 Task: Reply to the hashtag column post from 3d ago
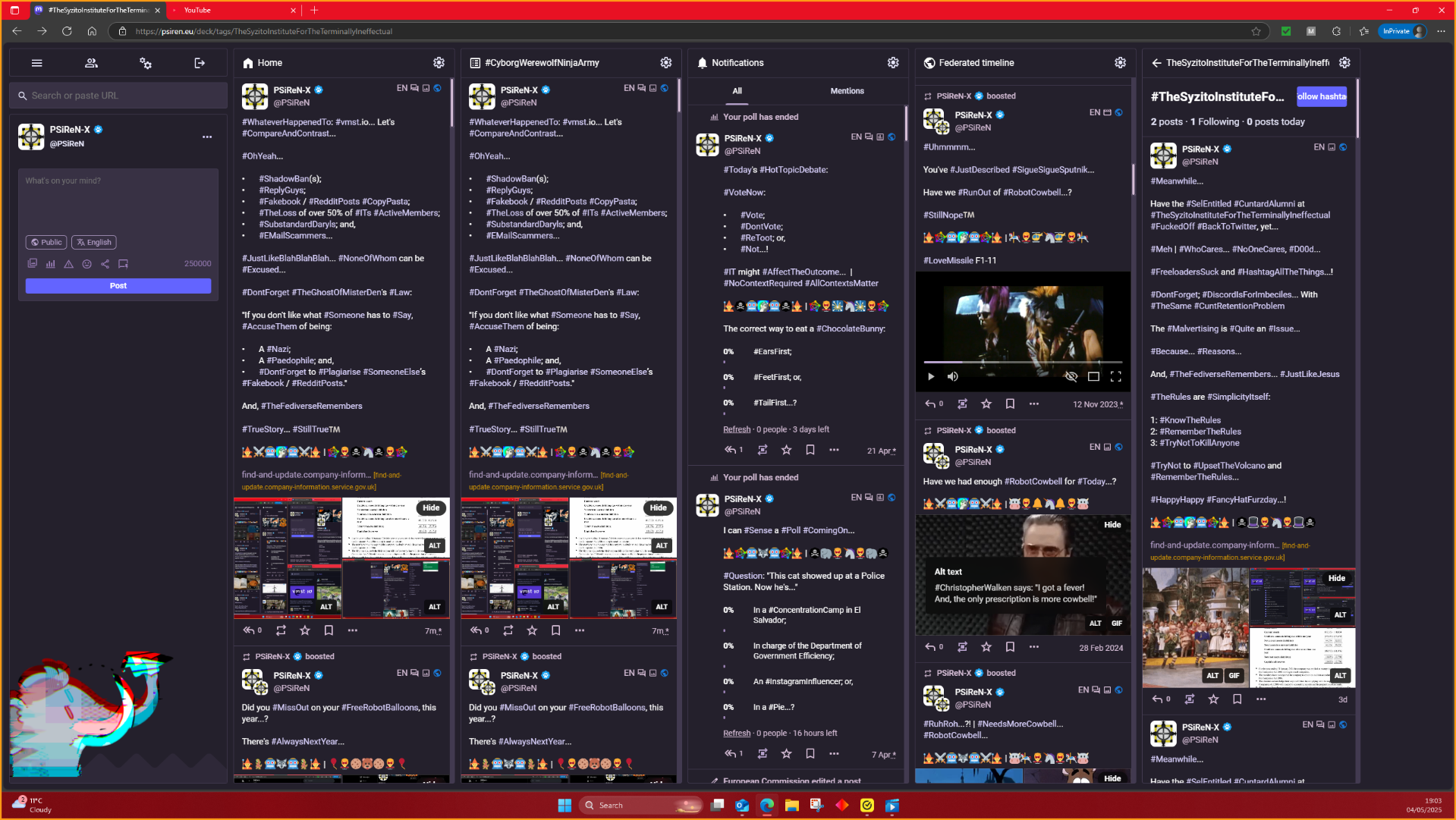1157,699
